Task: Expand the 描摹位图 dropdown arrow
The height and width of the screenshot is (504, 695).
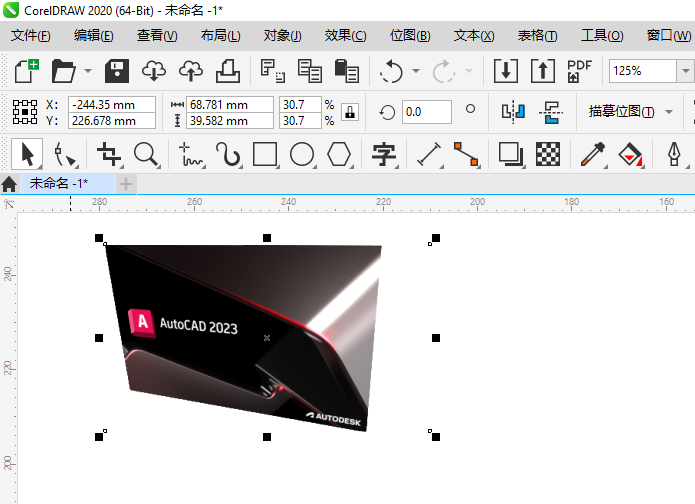Action: tap(669, 112)
